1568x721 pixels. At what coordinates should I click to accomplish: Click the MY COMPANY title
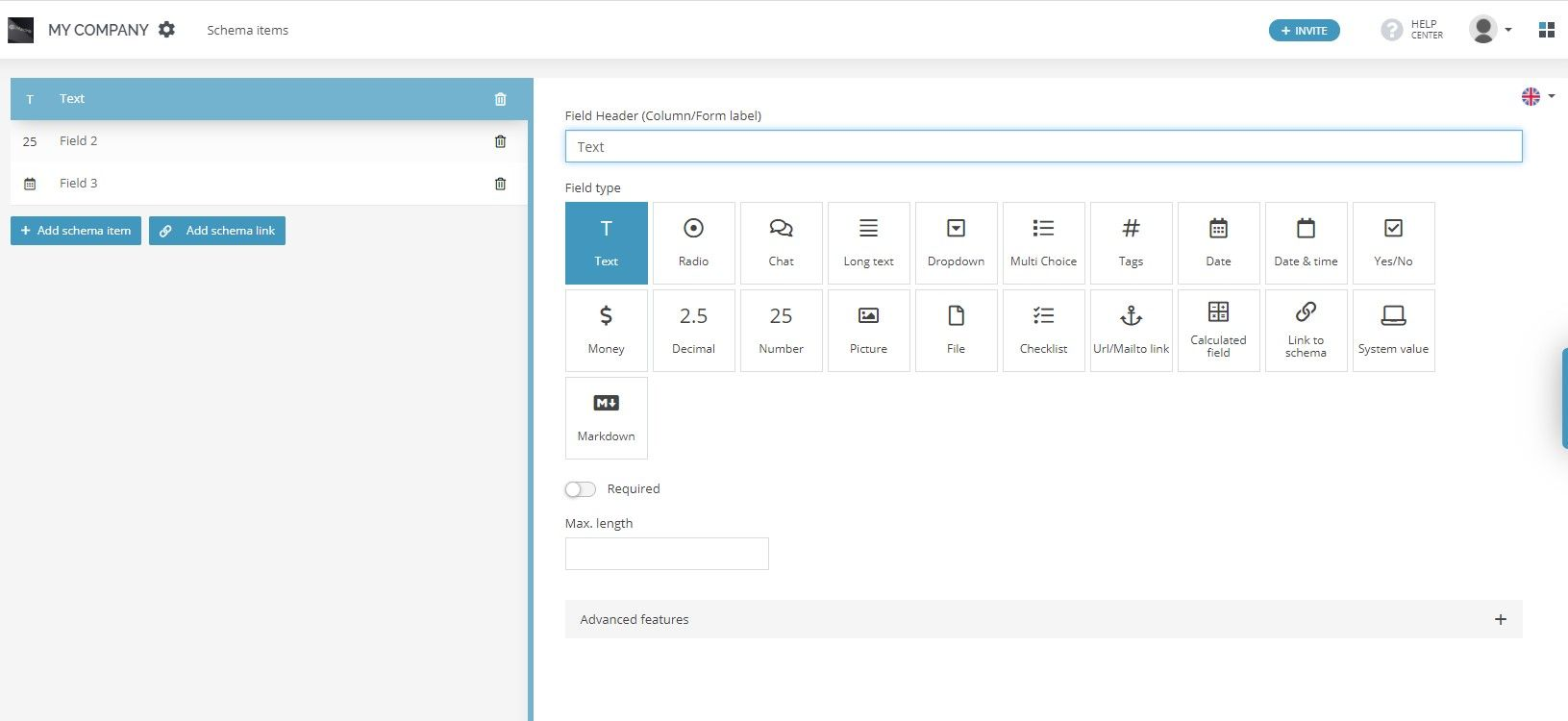point(98,30)
